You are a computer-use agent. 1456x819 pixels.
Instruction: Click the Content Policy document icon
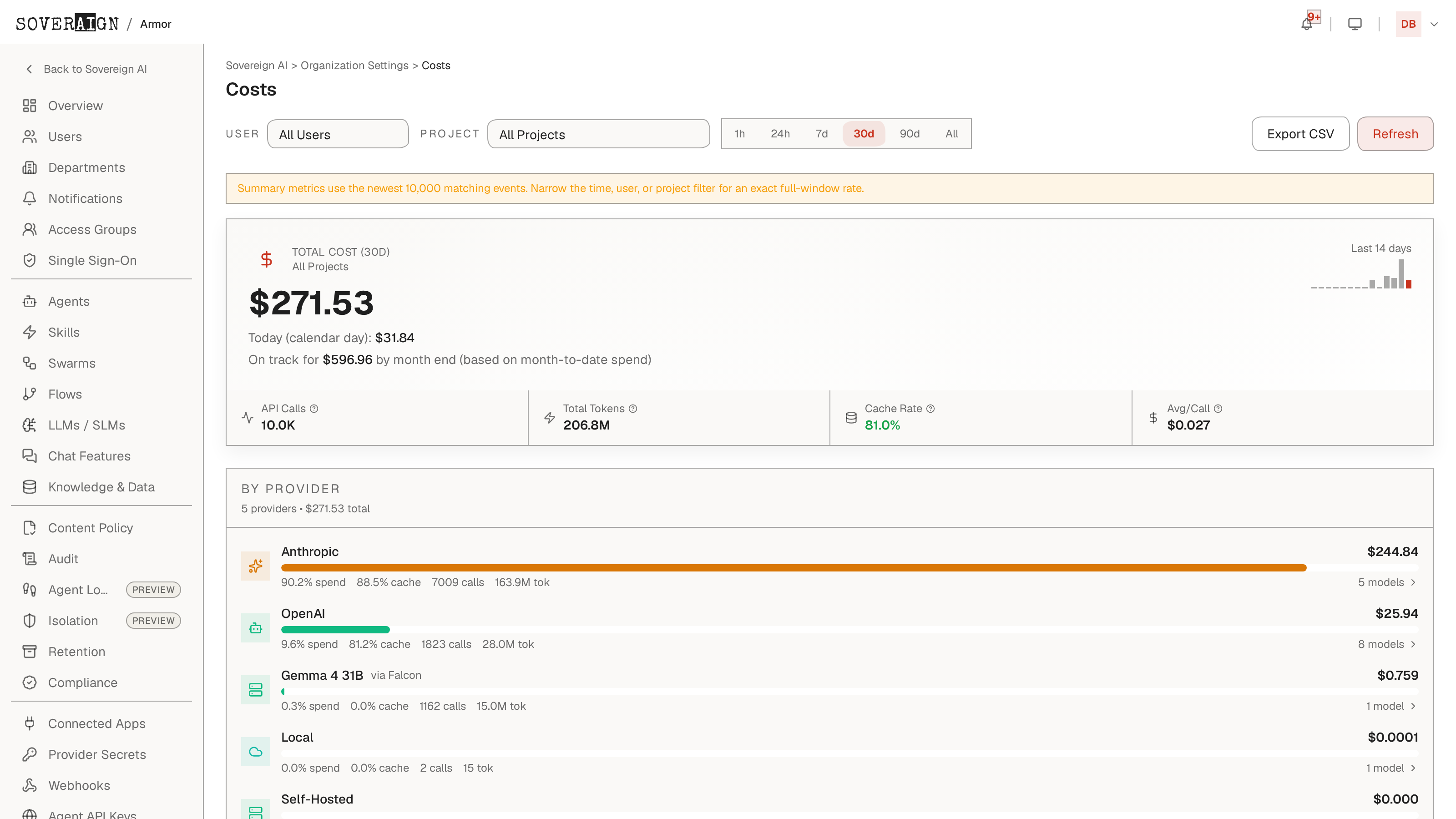pos(30,528)
